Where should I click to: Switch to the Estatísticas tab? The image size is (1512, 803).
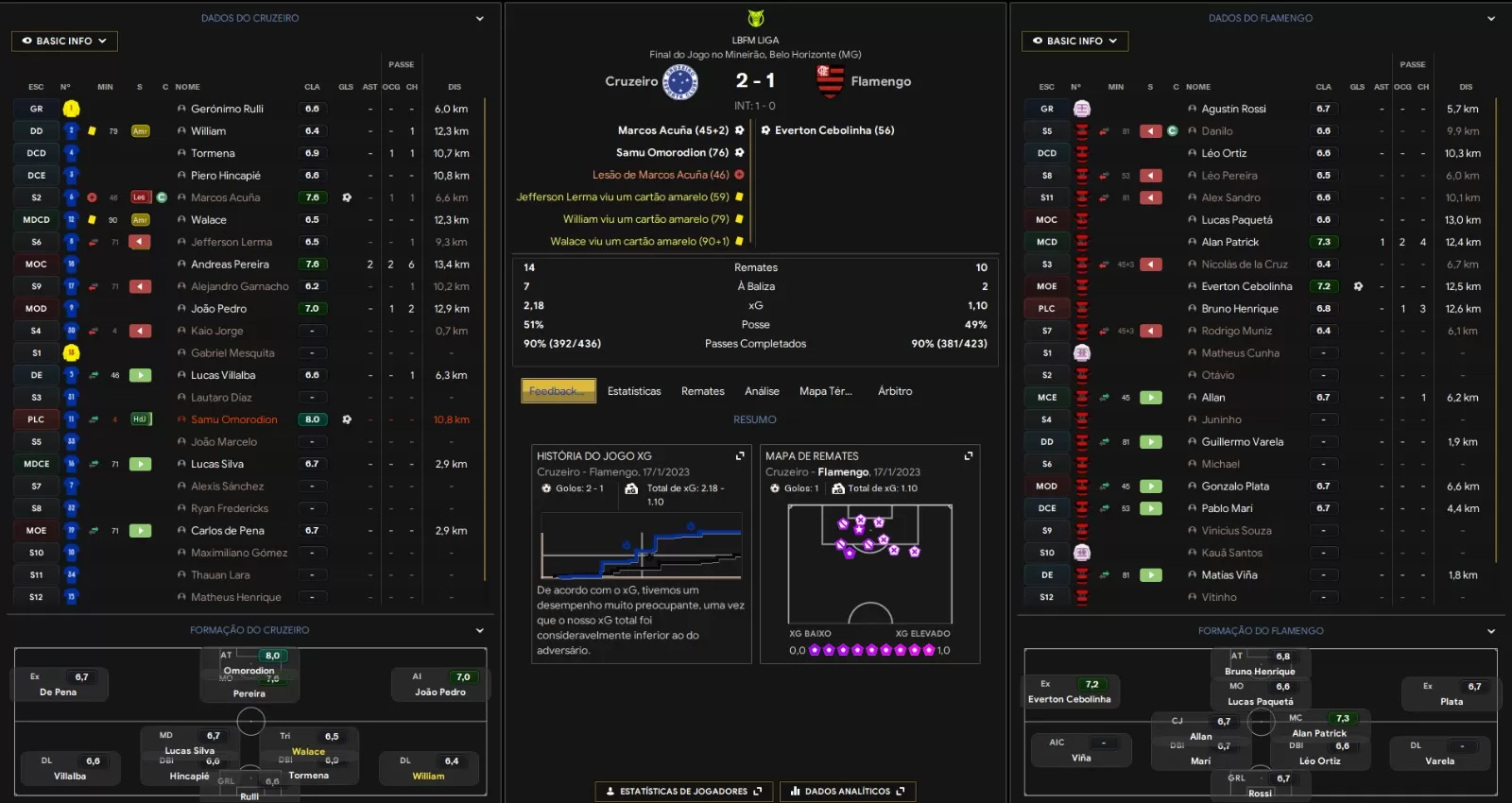click(x=634, y=391)
